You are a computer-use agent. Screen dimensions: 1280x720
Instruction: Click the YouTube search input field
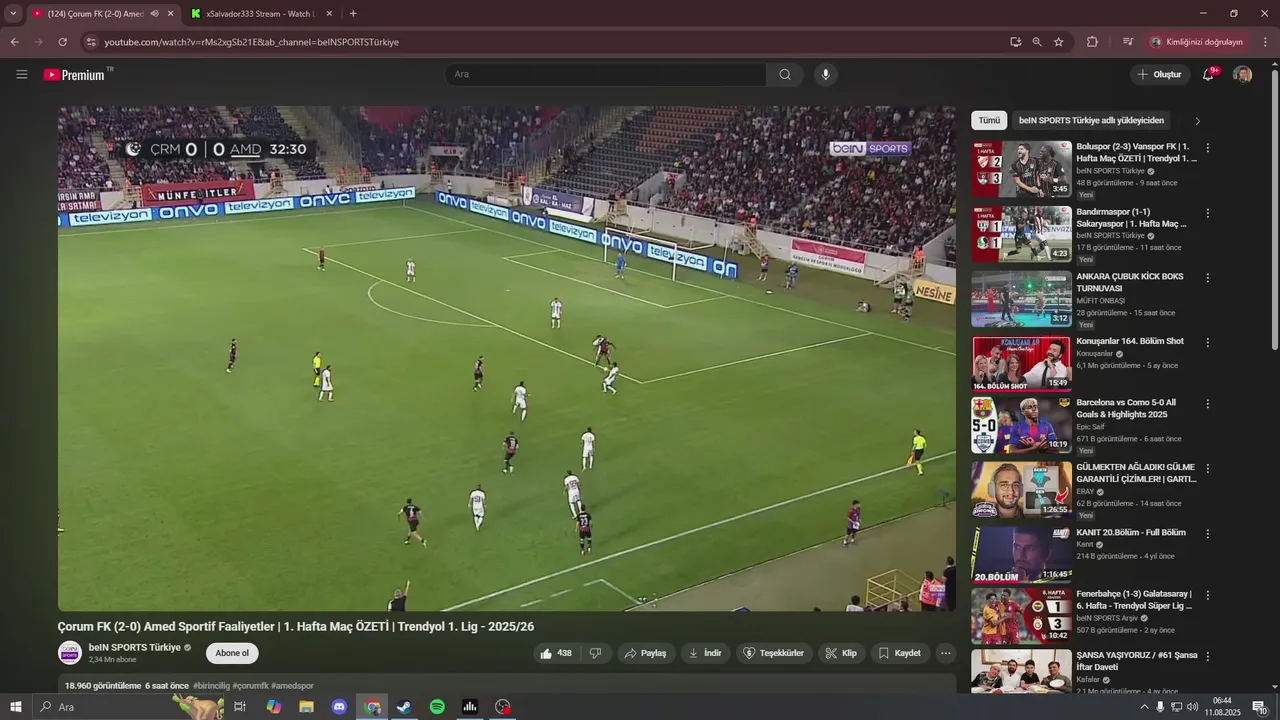[x=605, y=74]
